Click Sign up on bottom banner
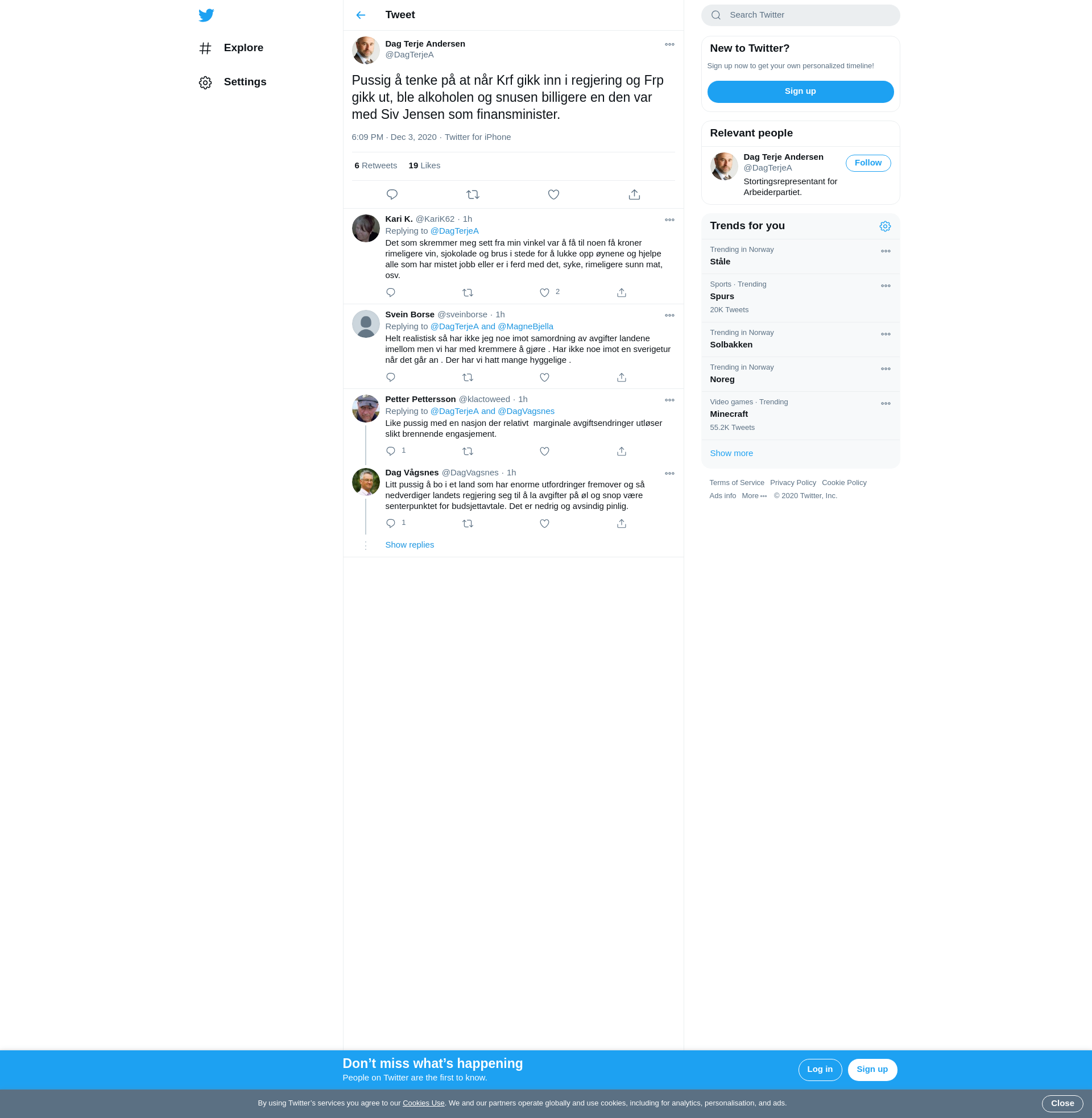1092x1118 pixels. [x=872, y=1070]
